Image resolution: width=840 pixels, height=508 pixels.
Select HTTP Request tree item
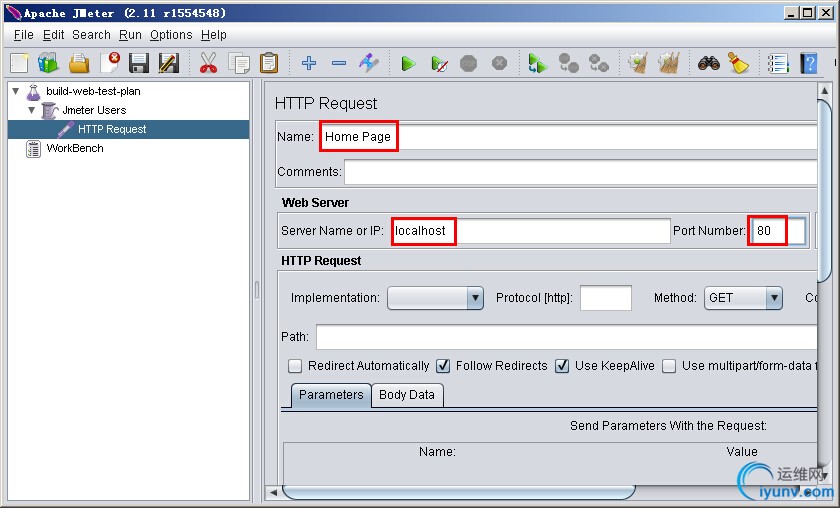click(x=112, y=129)
